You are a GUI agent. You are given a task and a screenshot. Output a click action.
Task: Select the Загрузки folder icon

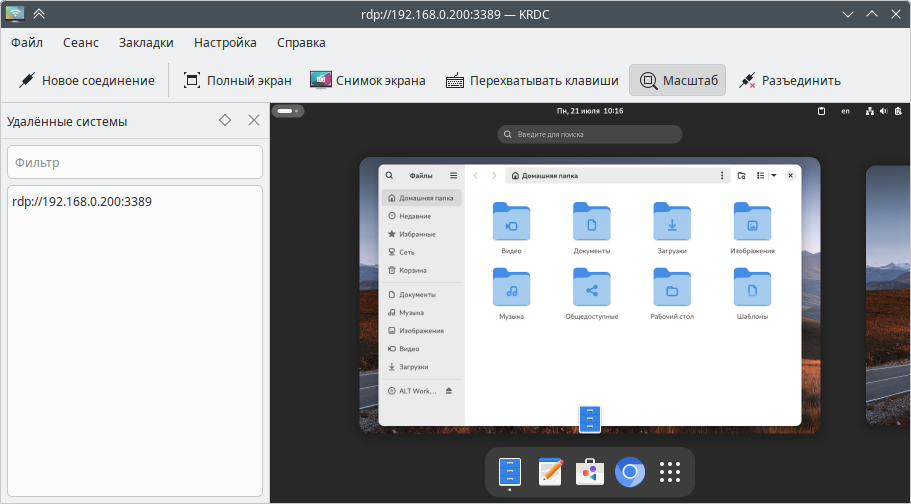[672, 221]
